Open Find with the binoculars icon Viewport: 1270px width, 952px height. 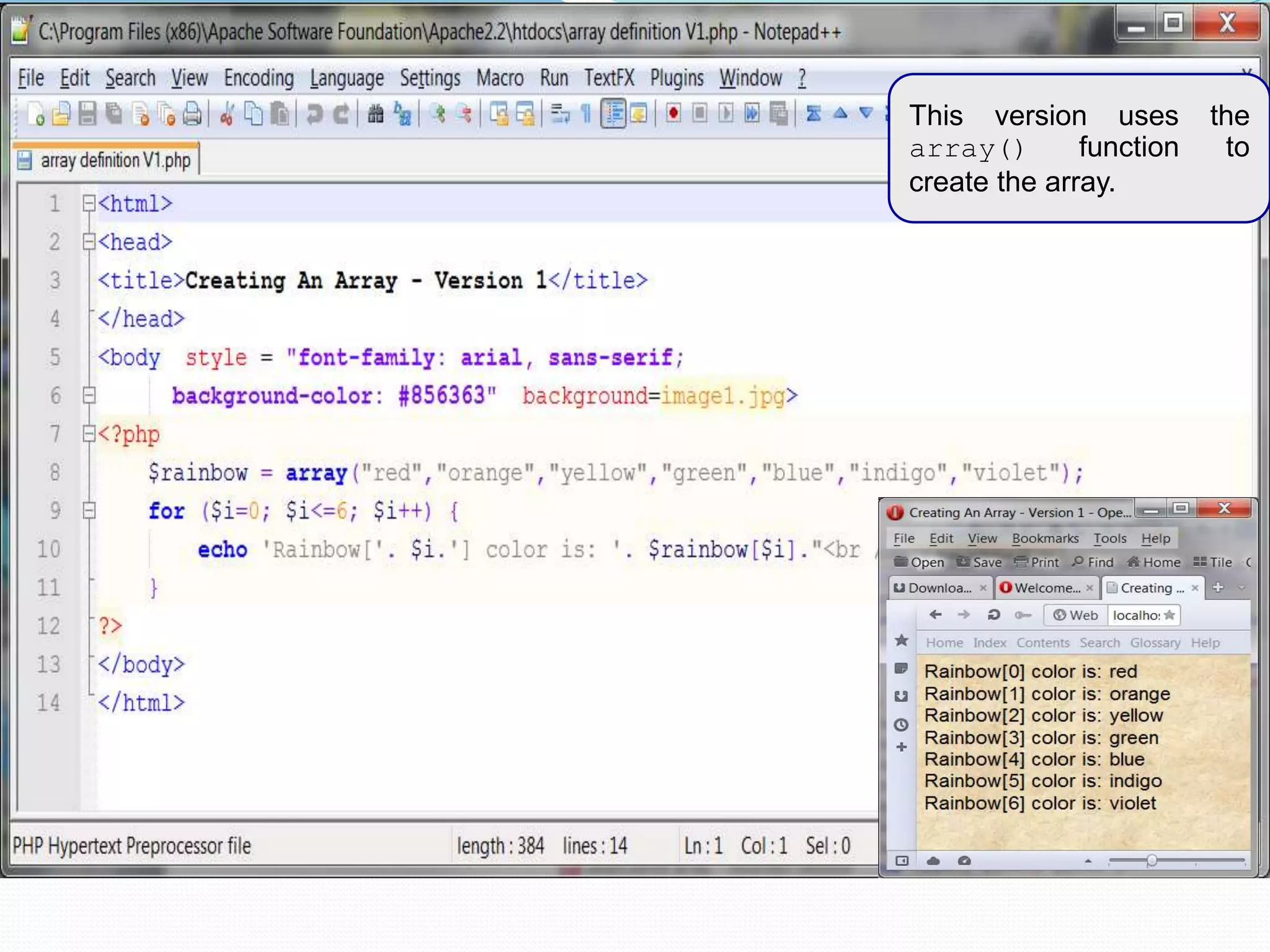coord(375,115)
